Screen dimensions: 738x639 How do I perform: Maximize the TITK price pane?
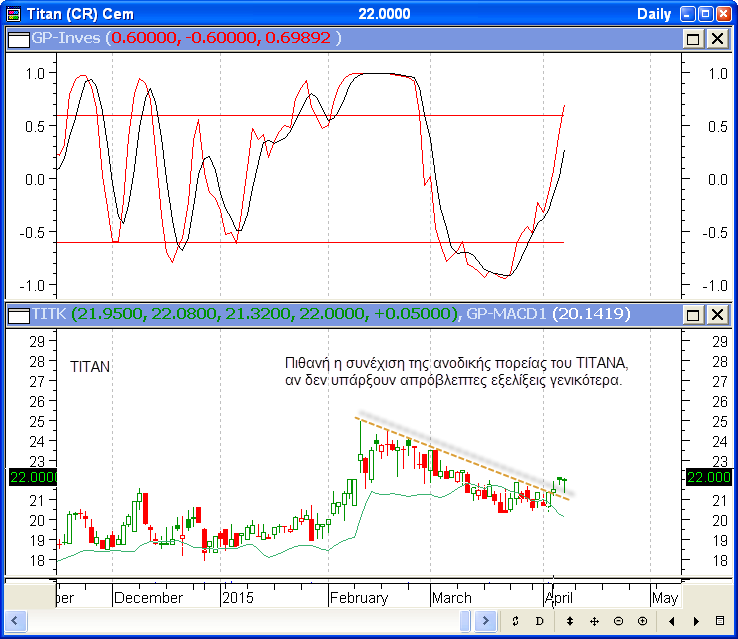[x=693, y=314]
